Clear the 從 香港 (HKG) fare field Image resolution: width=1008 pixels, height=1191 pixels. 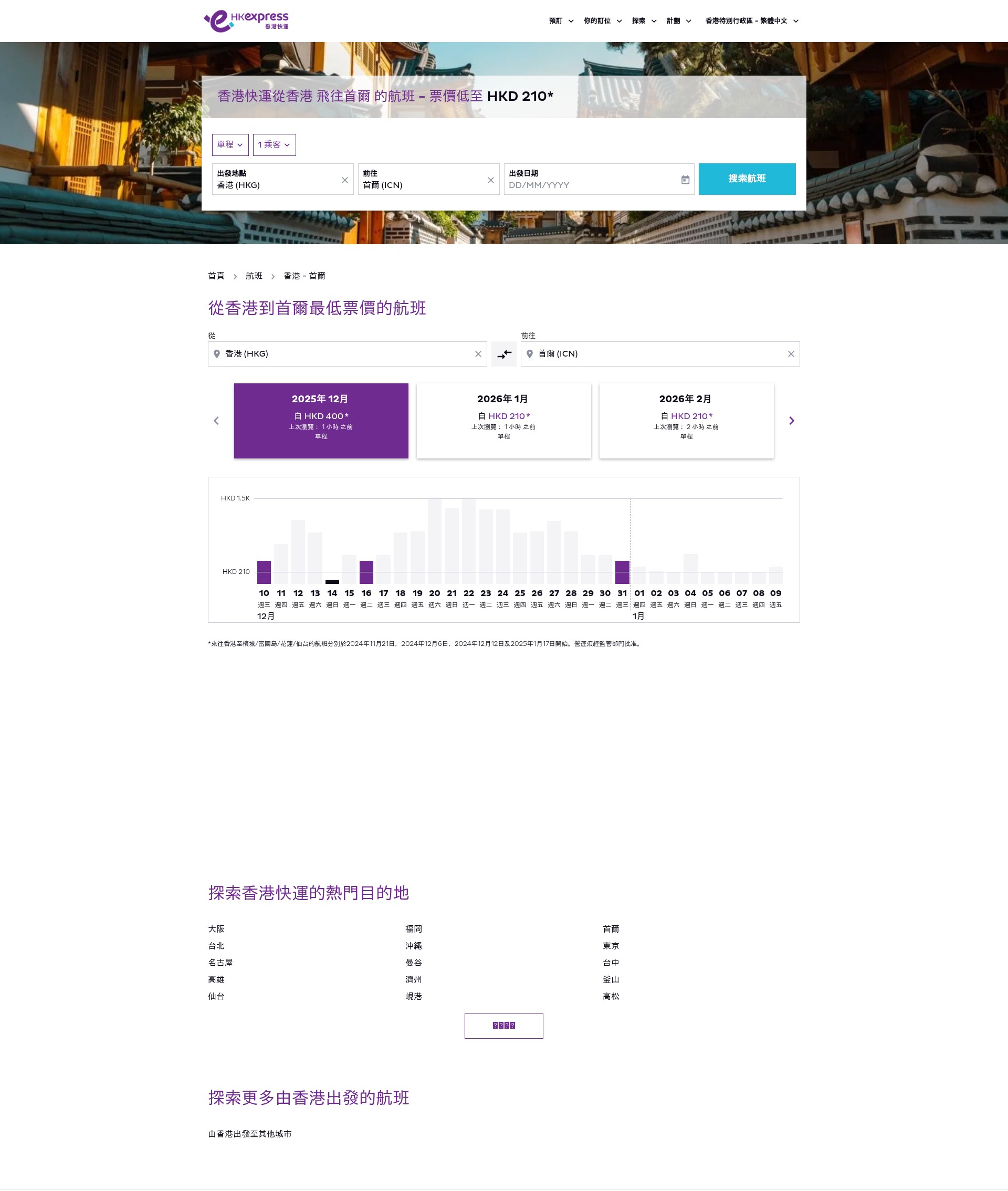(478, 354)
